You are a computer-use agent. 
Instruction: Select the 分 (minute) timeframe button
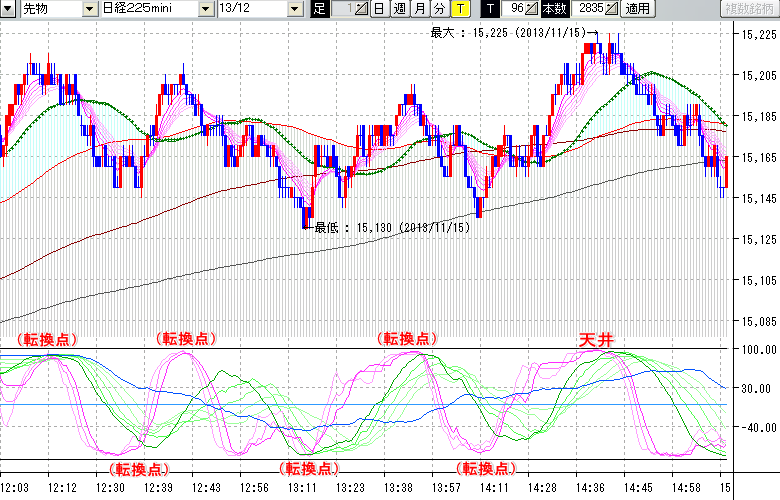439,9
